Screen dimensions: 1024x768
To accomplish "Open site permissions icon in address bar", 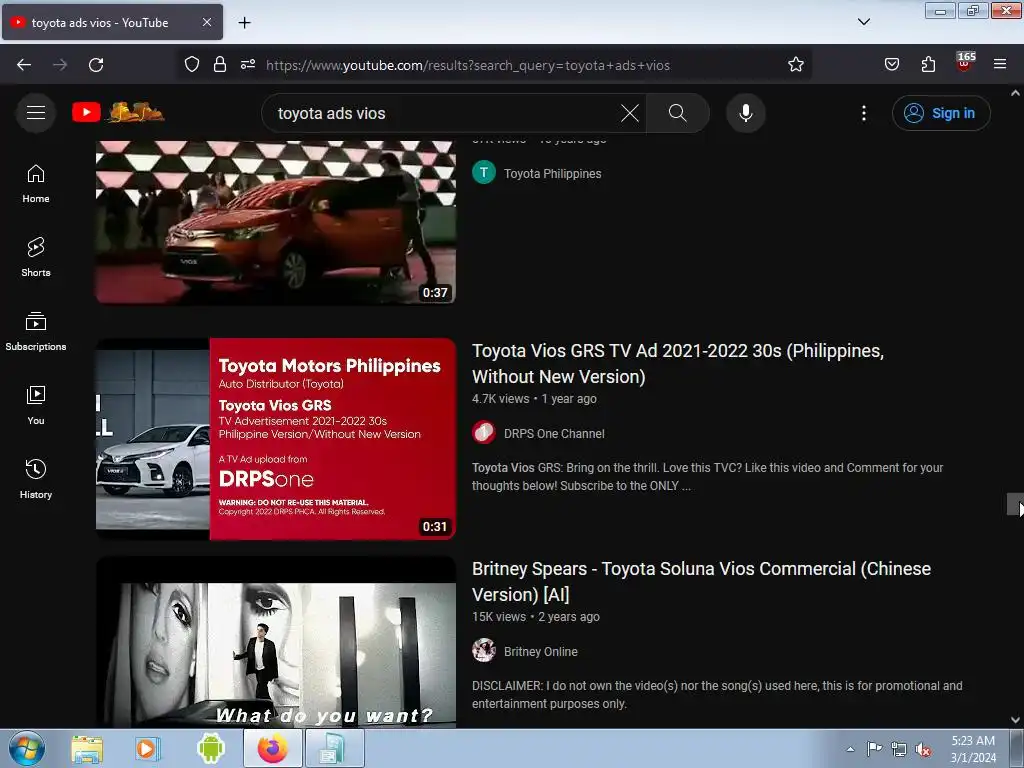I will tap(248, 65).
